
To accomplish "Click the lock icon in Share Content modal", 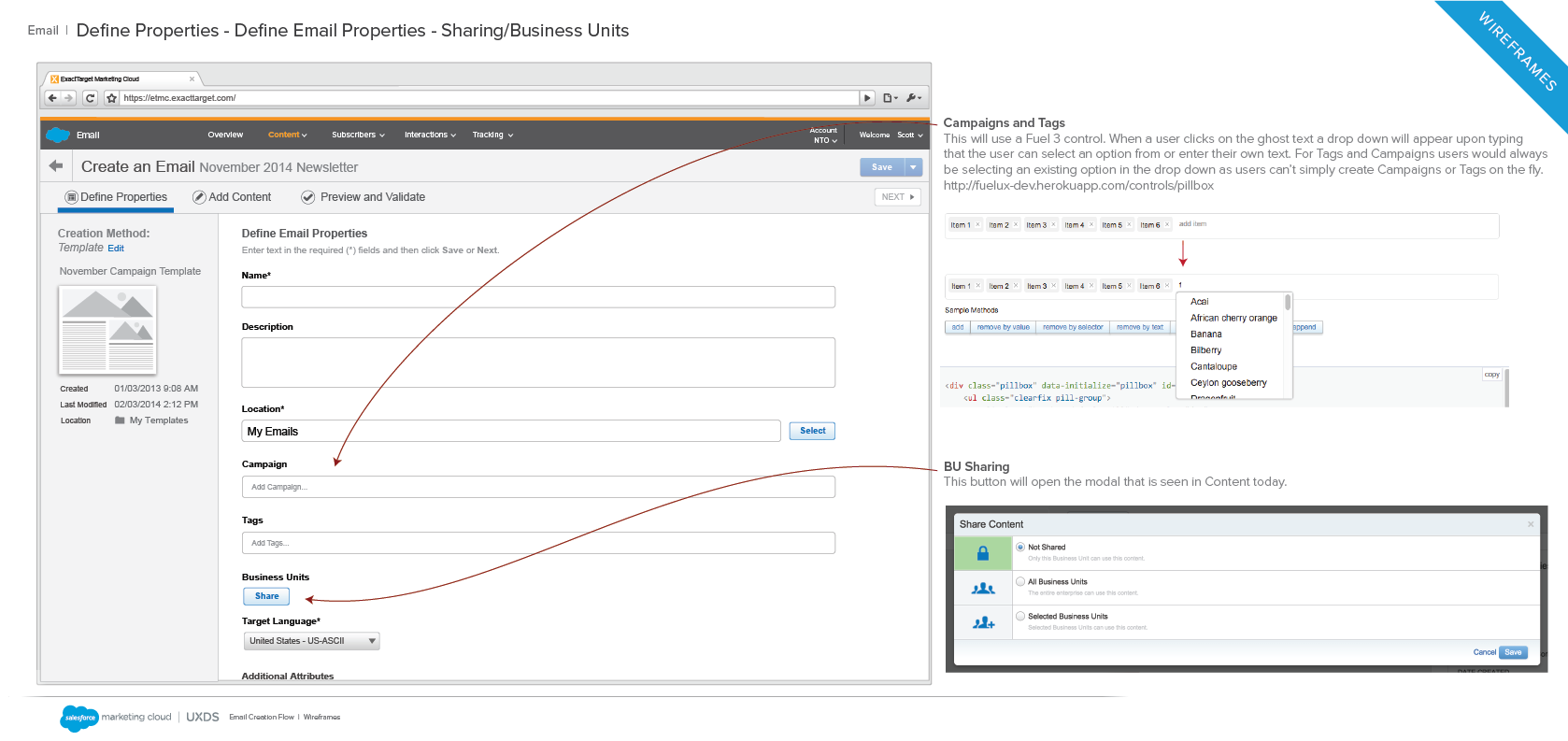I will (x=983, y=553).
